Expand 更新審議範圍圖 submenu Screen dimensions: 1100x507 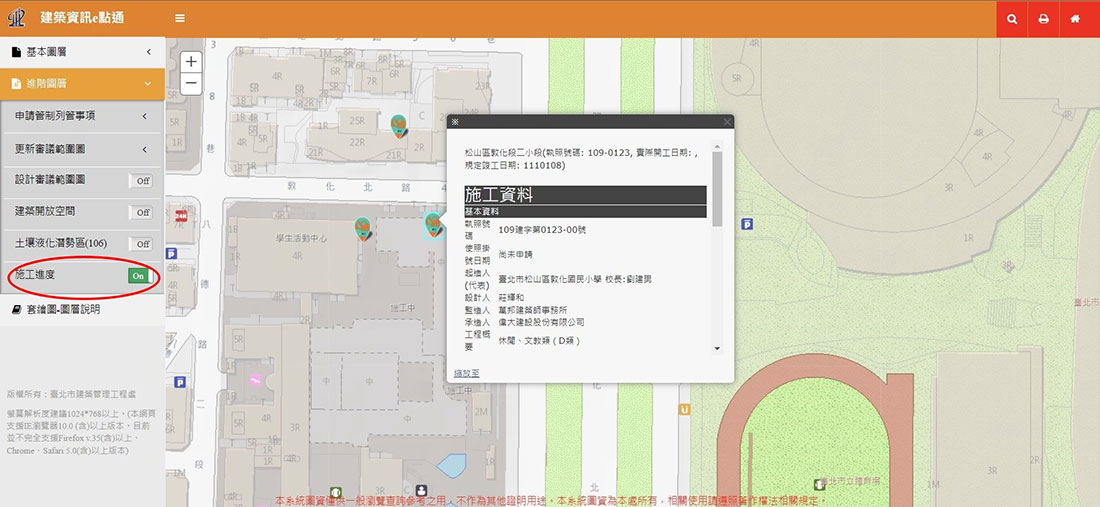click(82, 149)
